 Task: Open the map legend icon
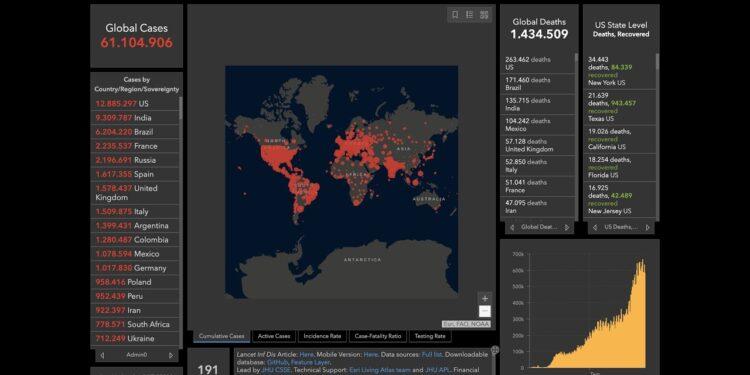point(469,15)
